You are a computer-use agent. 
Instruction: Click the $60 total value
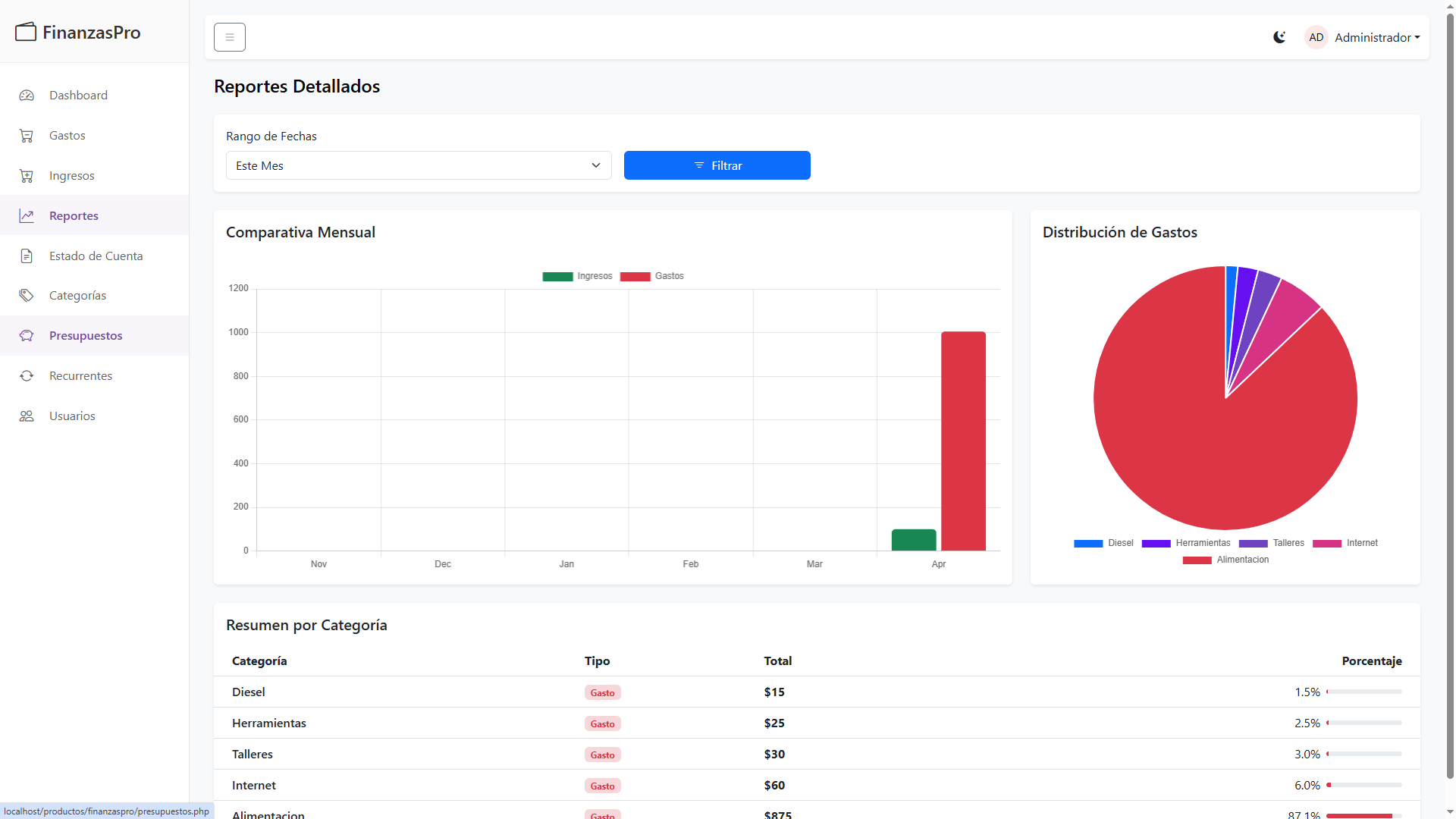tap(774, 786)
